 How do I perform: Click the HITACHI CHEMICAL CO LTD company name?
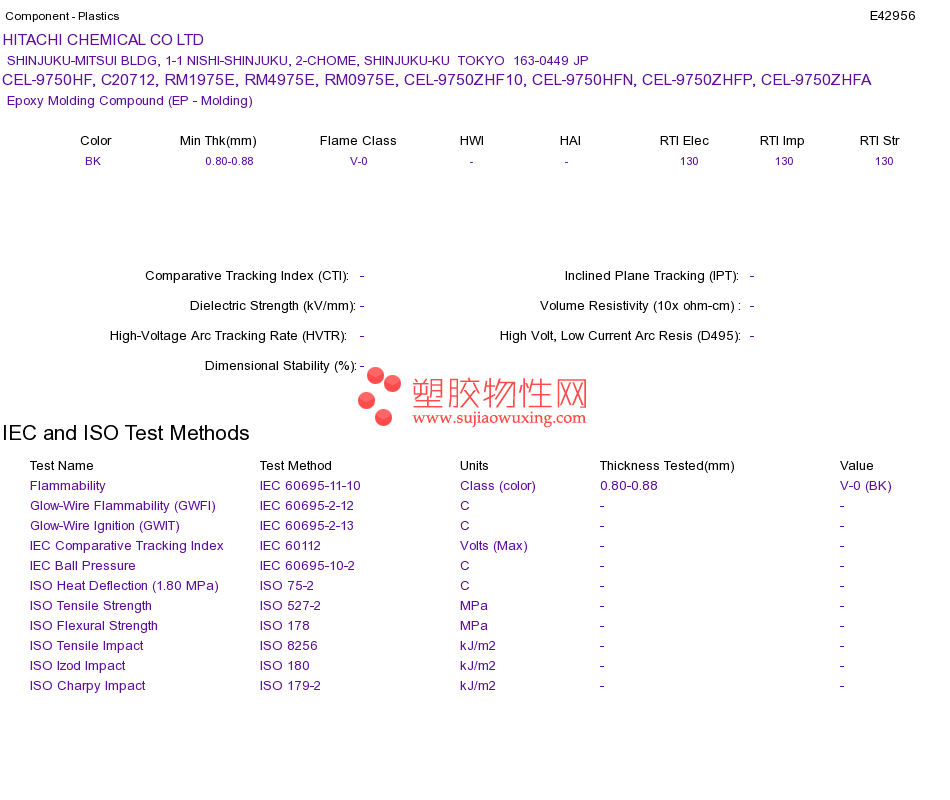[x=103, y=40]
